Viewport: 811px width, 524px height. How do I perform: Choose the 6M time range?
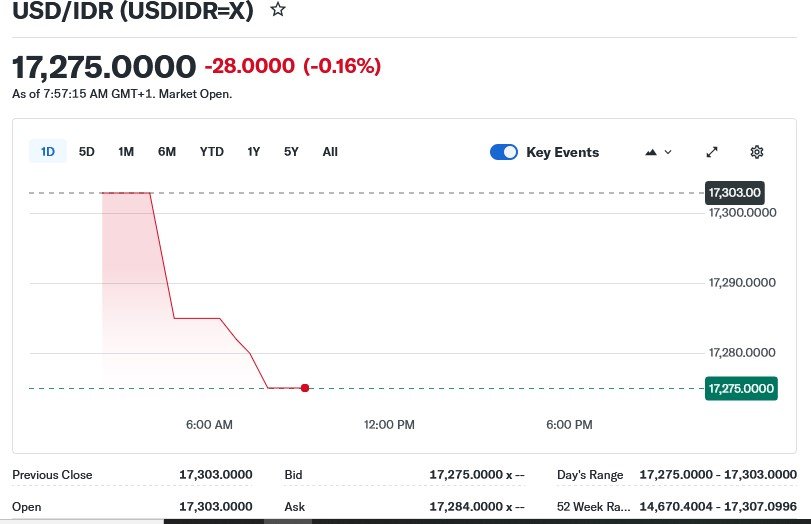167,152
